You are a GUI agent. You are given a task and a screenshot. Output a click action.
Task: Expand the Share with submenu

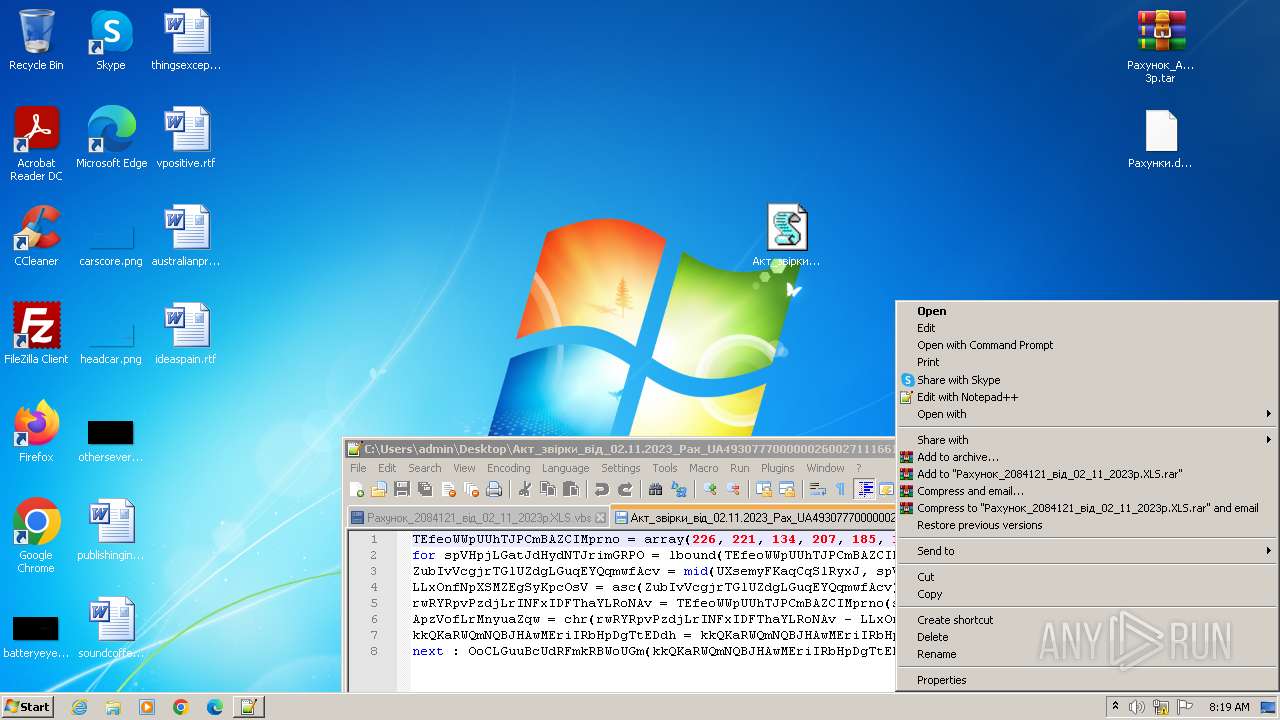click(x=1087, y=440)
